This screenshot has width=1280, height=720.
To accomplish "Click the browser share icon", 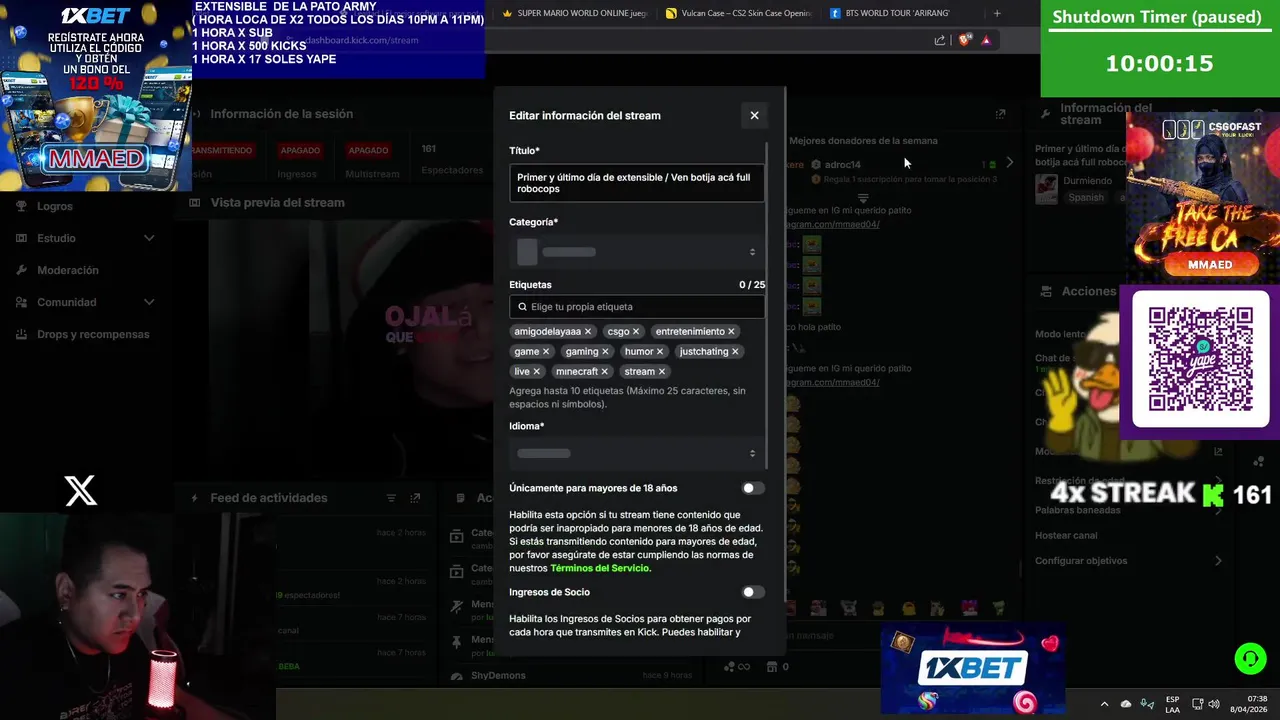I will pos(940,40).
